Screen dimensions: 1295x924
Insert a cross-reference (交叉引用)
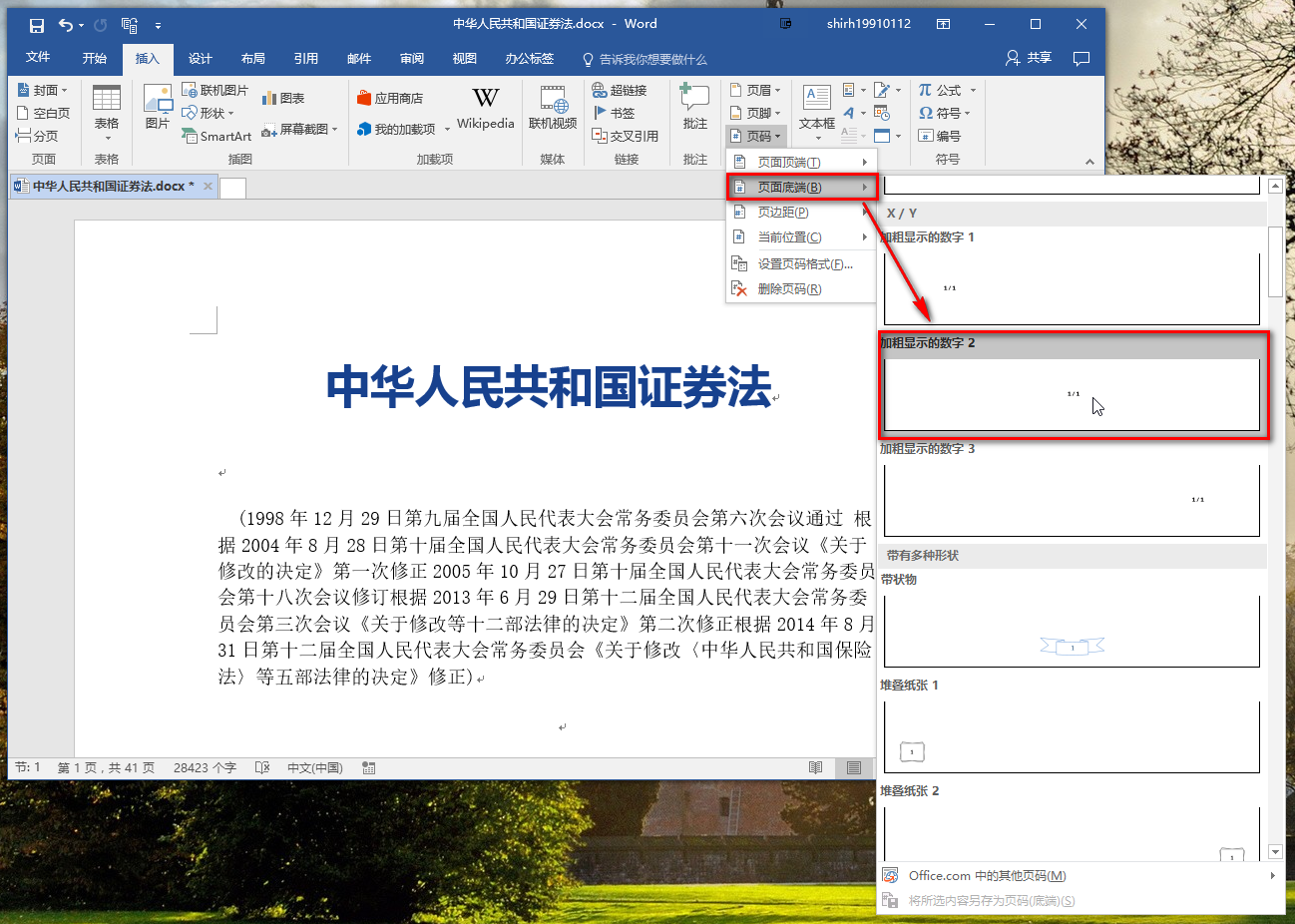tap(626, 136)
